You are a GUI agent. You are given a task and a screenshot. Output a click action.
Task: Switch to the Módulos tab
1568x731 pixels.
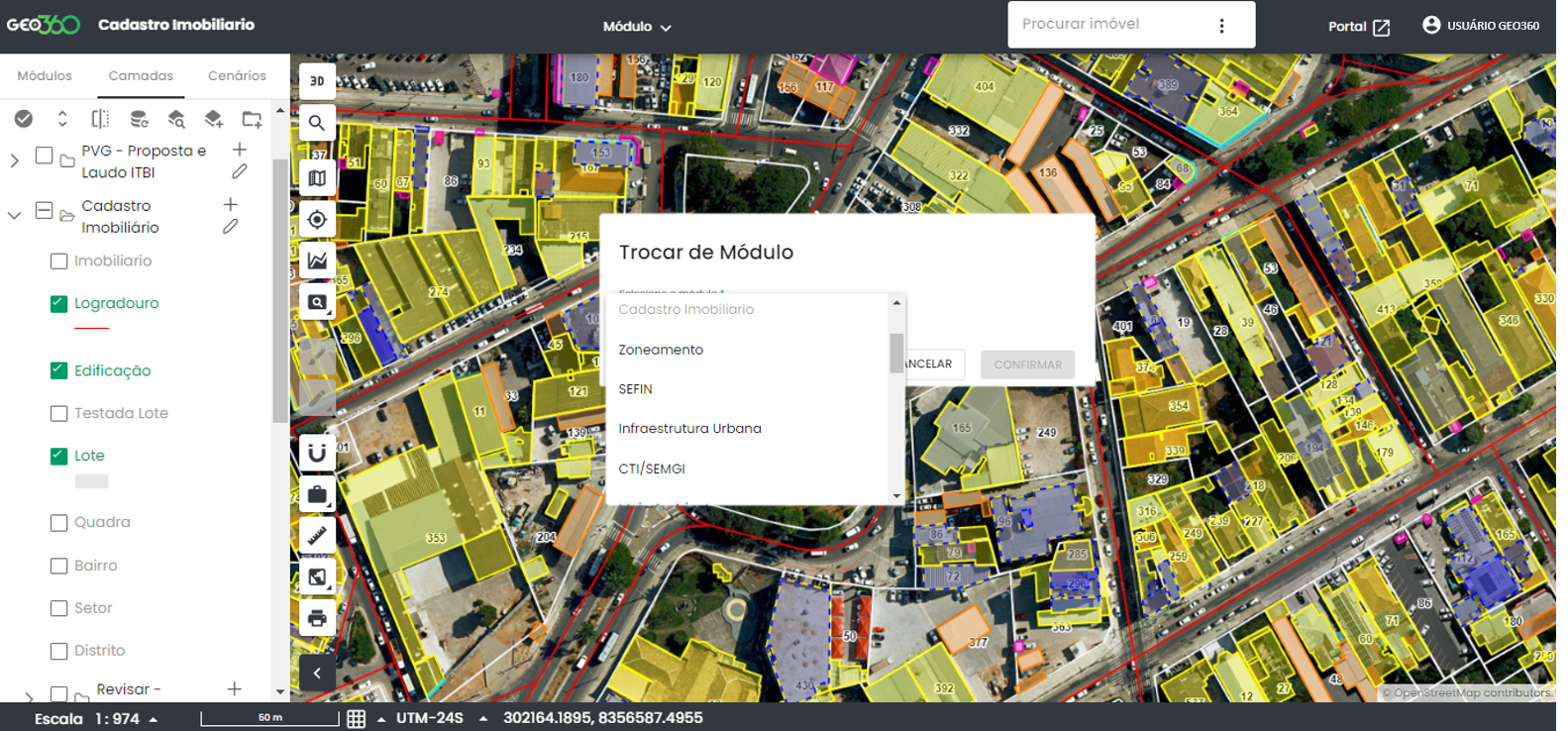(45, 75)
